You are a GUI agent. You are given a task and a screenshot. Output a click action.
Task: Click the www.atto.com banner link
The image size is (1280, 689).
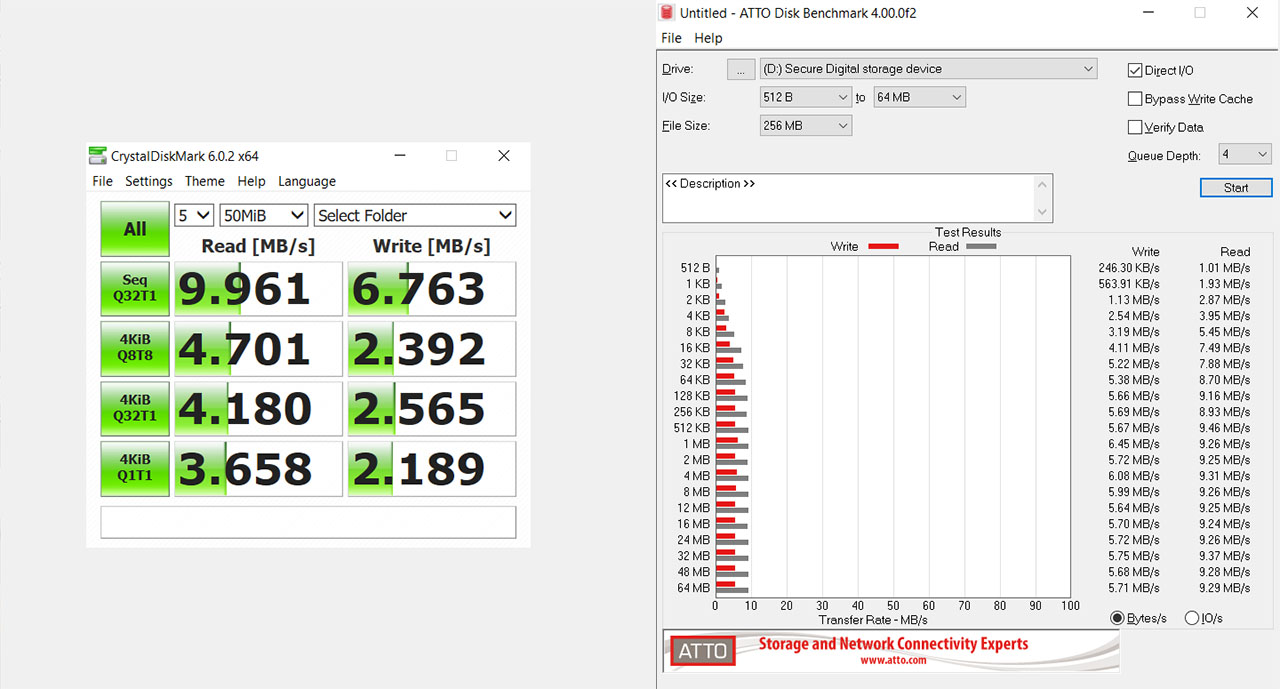coord(893,660)
